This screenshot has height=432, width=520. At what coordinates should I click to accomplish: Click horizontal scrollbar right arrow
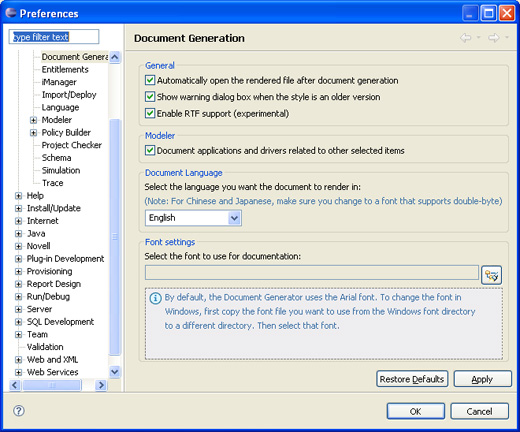click(101, 385)
